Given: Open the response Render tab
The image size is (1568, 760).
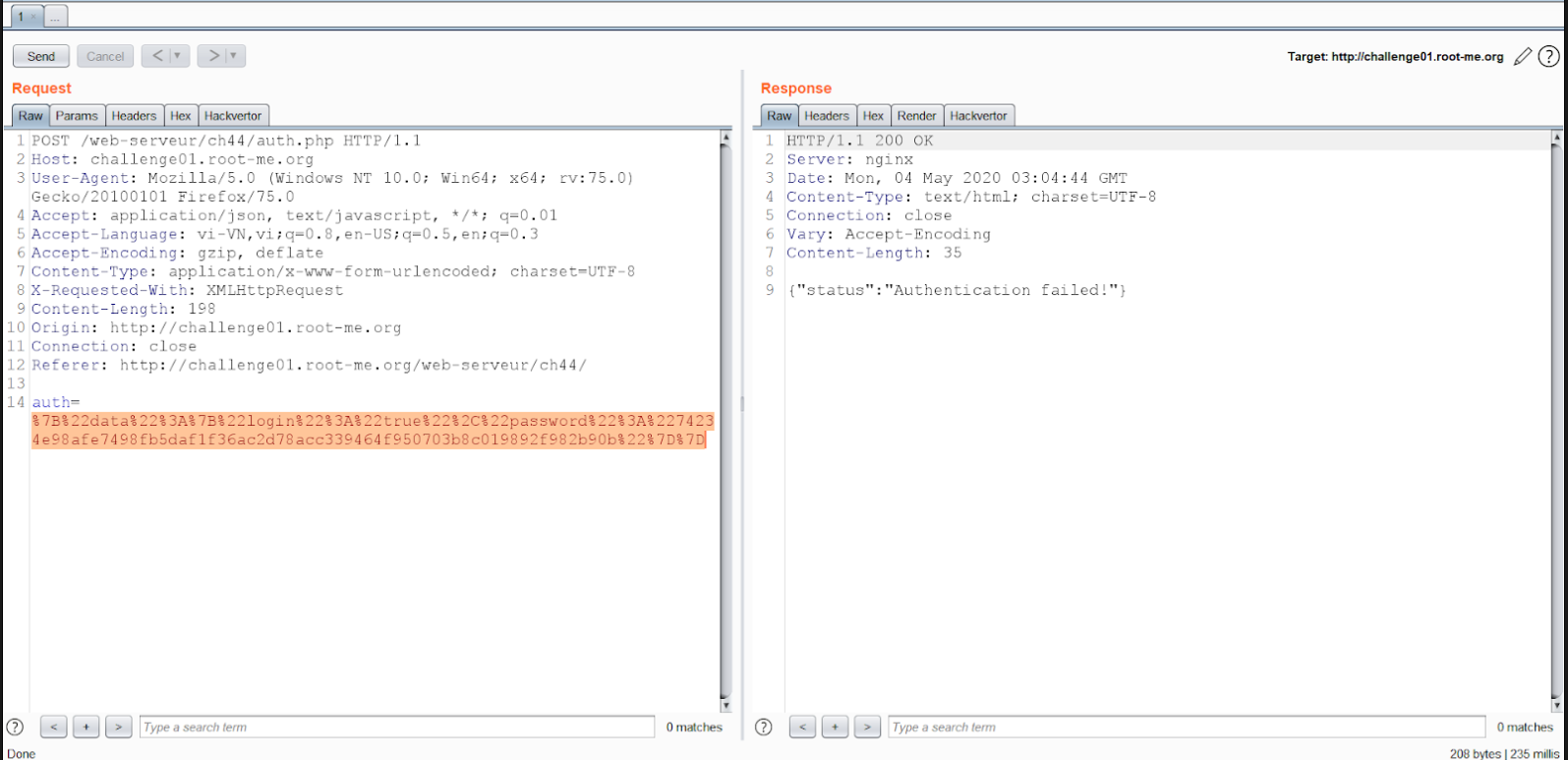Looking at the screenshot, I should [917, 116].
